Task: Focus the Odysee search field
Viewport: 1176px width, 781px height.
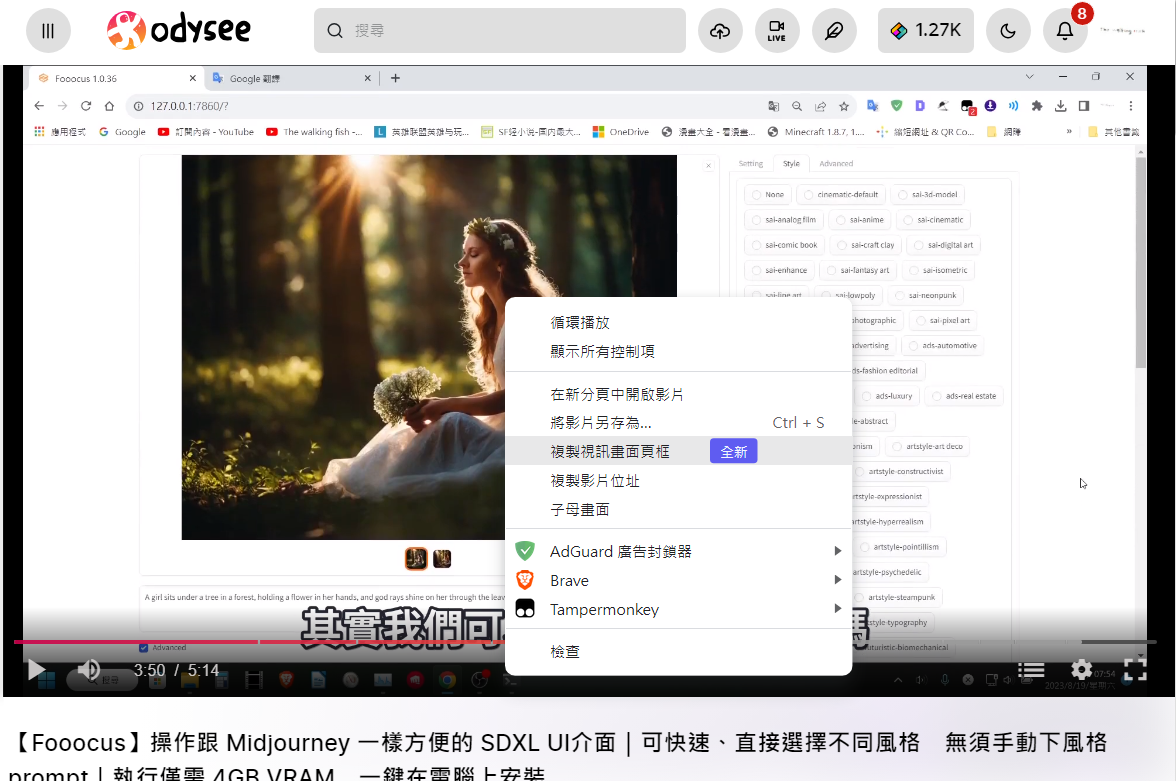Action: (x=500, y=31)
